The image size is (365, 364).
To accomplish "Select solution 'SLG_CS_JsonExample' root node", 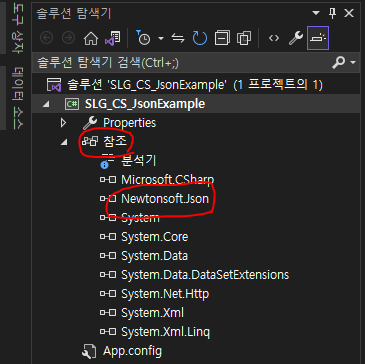I will pyautogui.click(x=196, y=85).
